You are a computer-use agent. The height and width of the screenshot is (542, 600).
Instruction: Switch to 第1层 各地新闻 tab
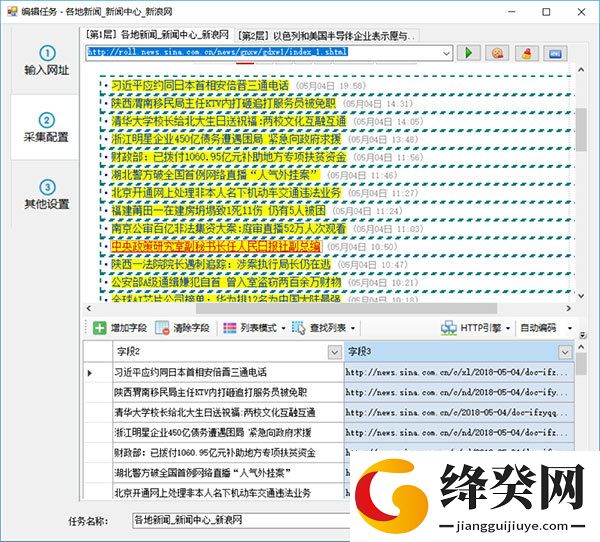pyautogui.click(x=157, y=35)
